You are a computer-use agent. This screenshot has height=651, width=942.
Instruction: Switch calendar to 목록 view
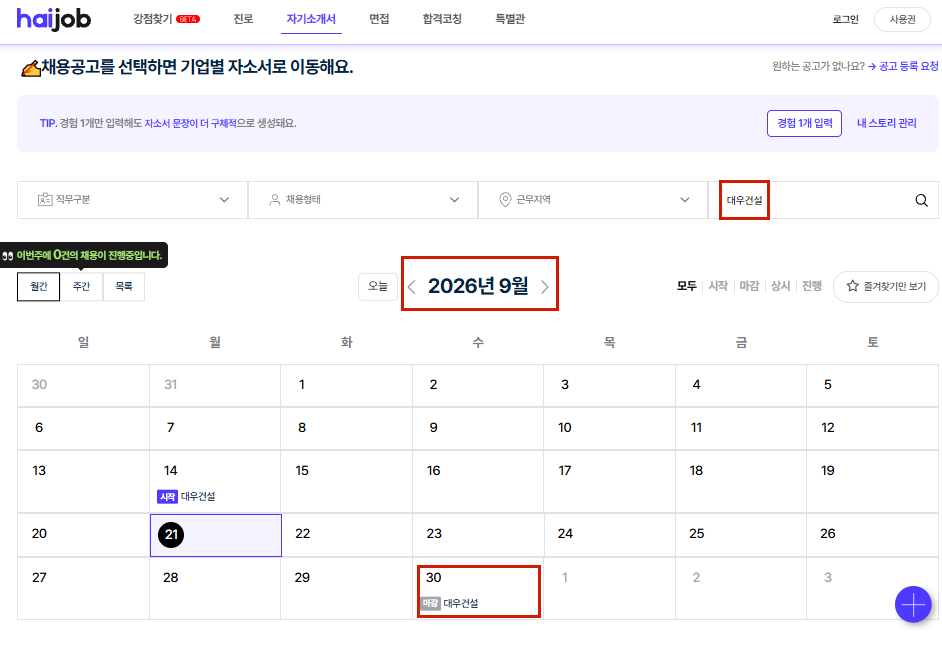[124, 286]
